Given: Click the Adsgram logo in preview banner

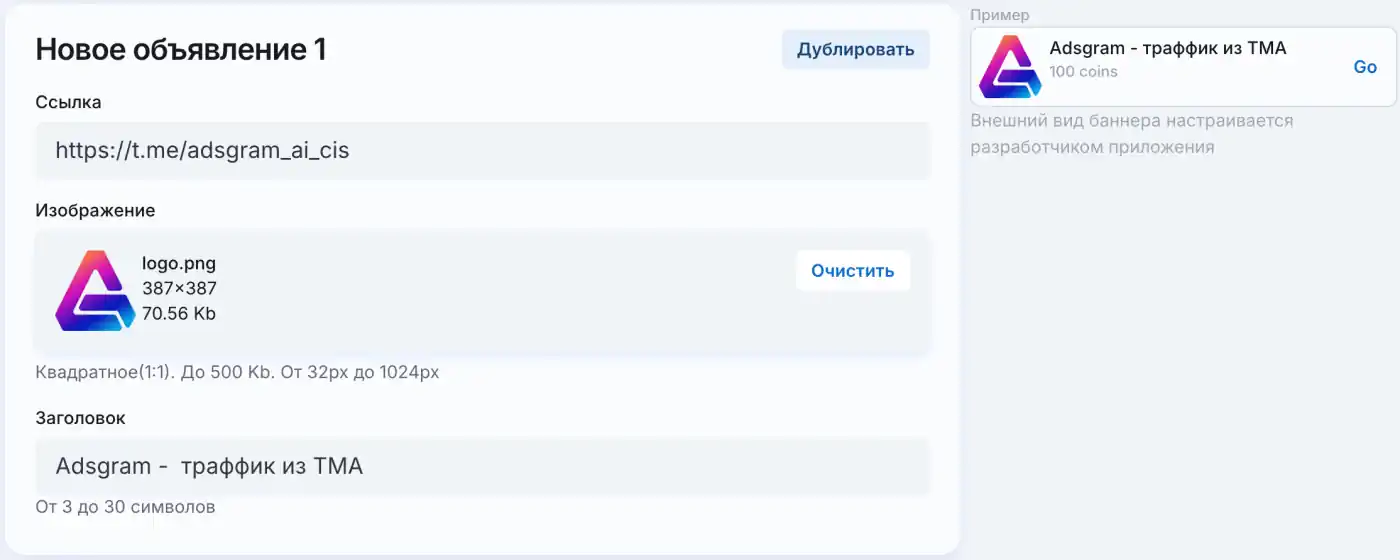Looking at the screenshot, I should [1010, 67].
